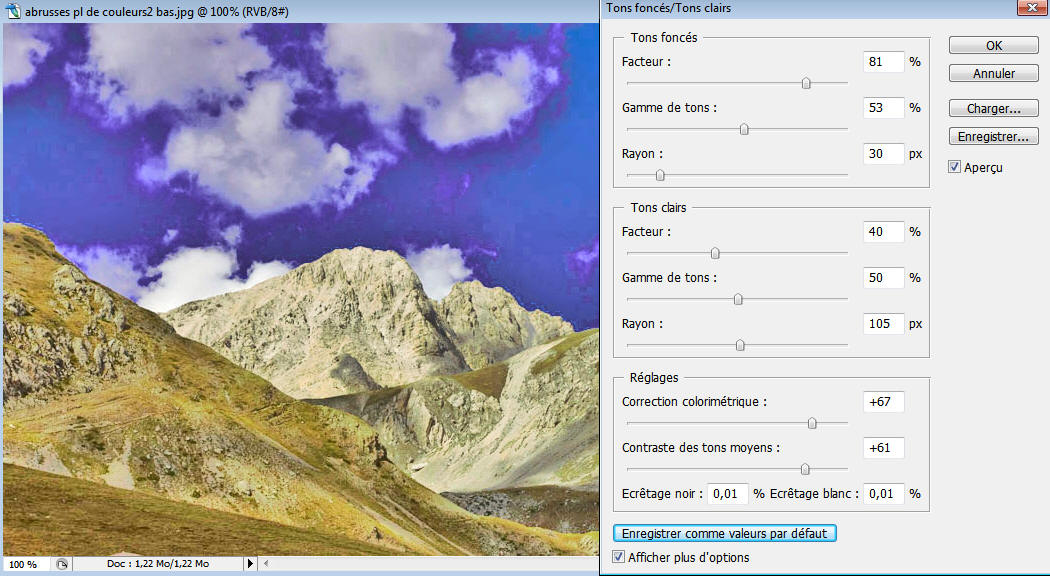Click the Annuler button

(994, 74)
